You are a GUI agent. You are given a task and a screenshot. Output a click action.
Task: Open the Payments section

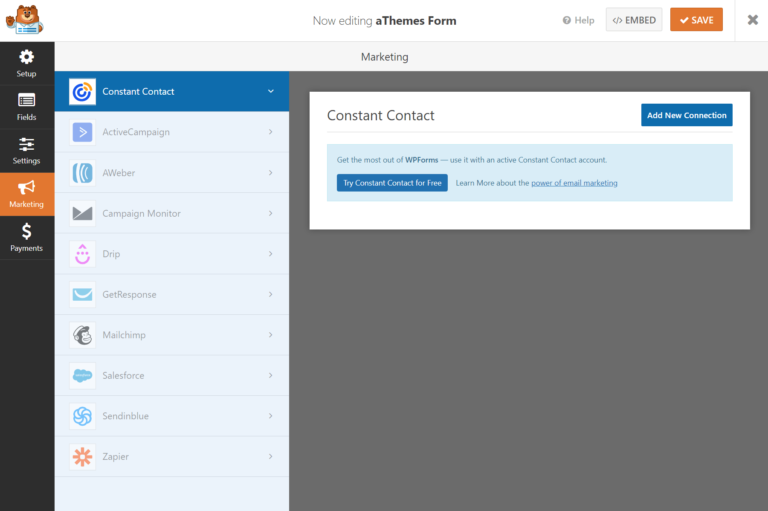click(27, 238)
